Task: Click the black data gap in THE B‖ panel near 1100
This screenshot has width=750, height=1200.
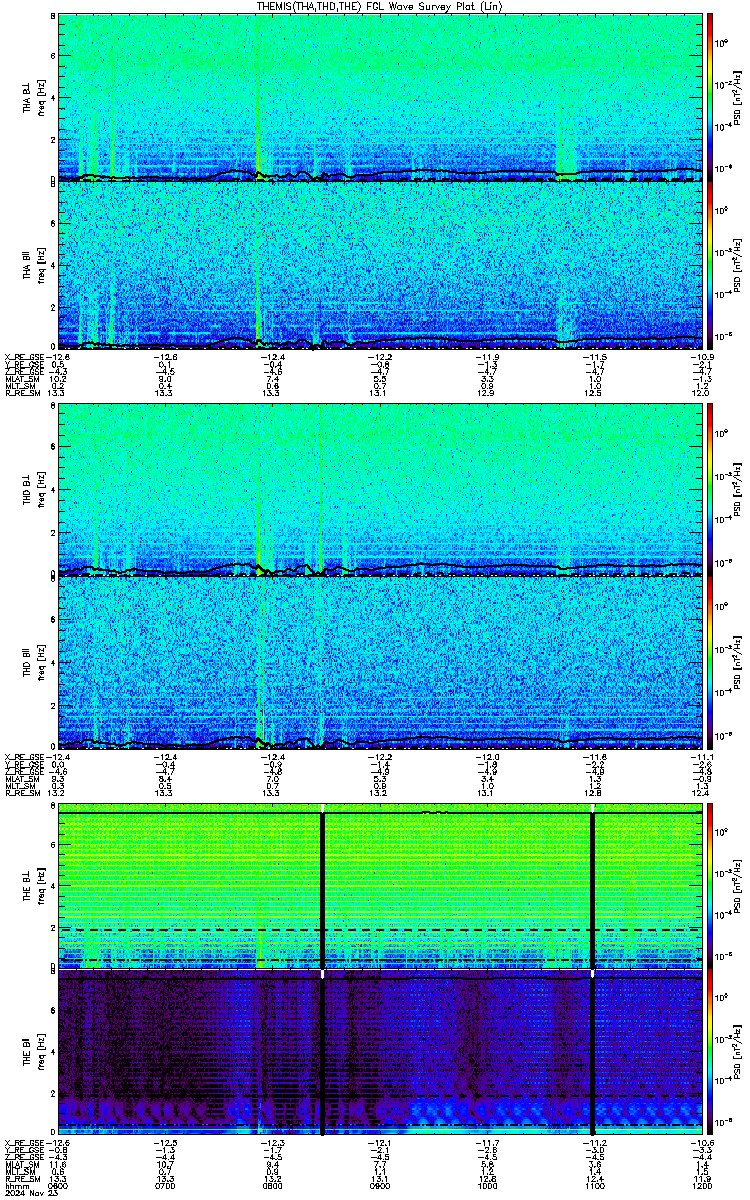Action: point(593,1056)
